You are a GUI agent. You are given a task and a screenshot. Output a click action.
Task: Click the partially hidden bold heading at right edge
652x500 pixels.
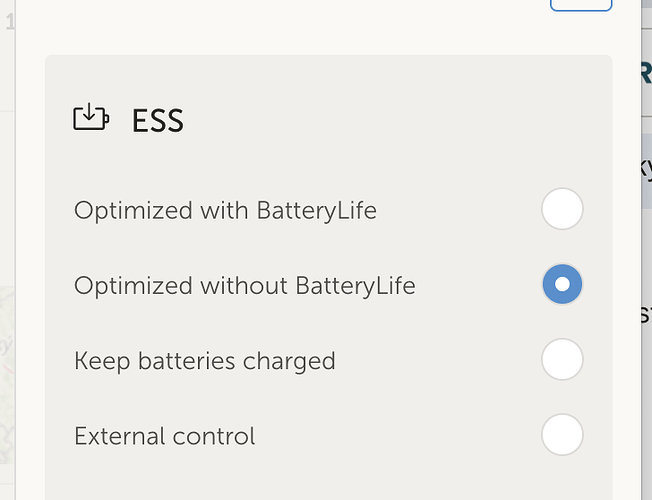click(645, 72)
